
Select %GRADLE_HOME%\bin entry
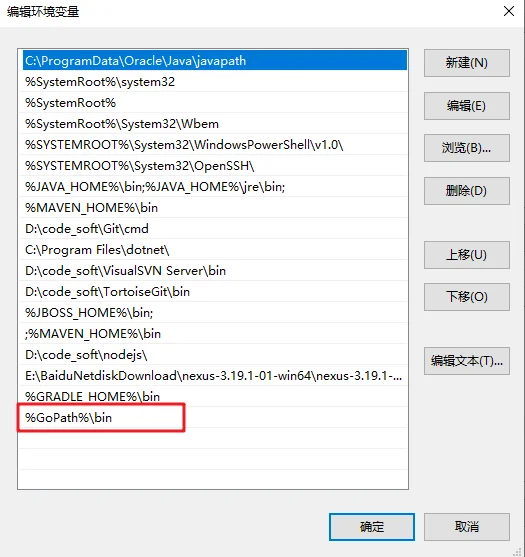(x=213, y=396)
